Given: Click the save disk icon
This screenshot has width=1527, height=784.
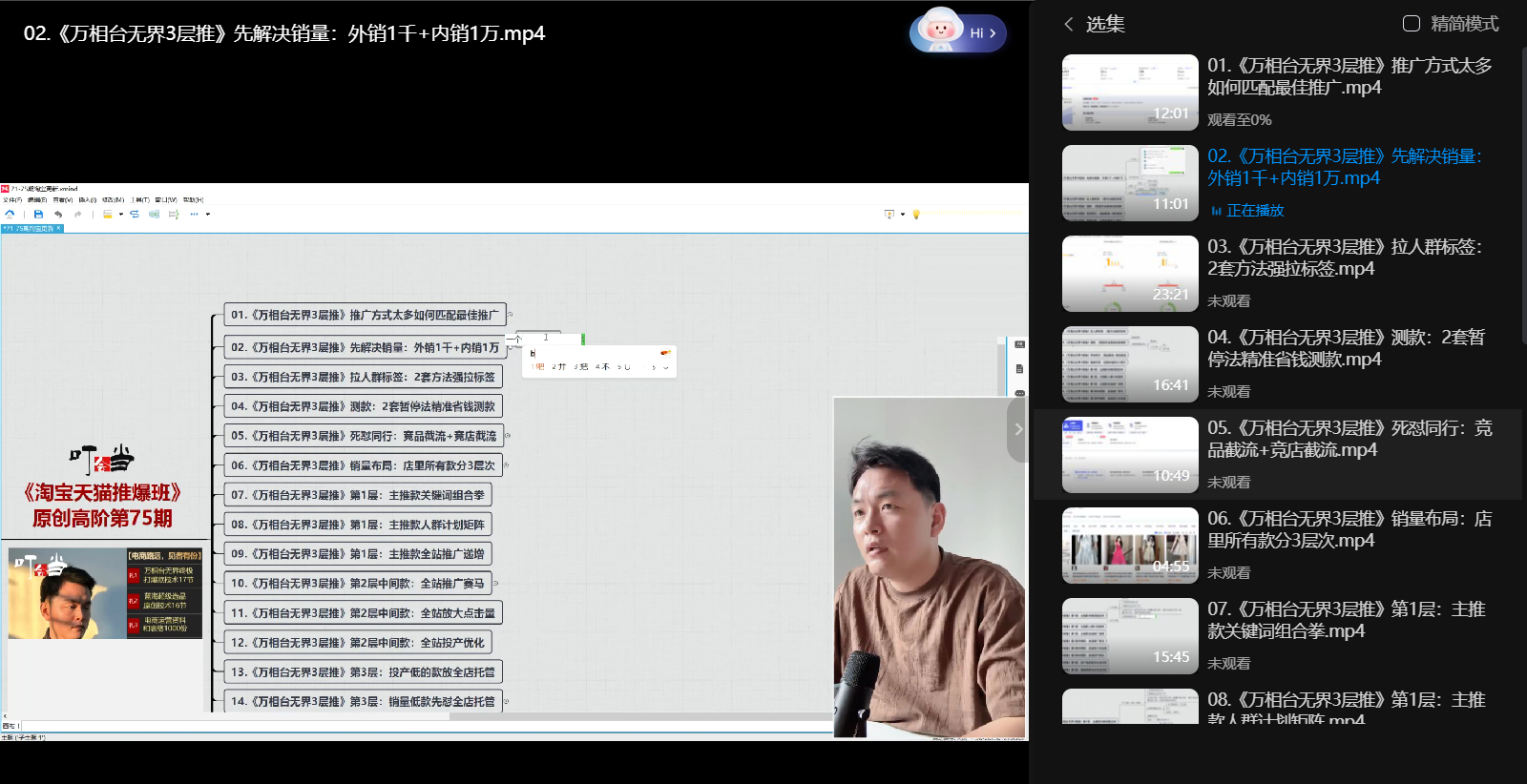Looking at the screenshot, I should 38,215.
